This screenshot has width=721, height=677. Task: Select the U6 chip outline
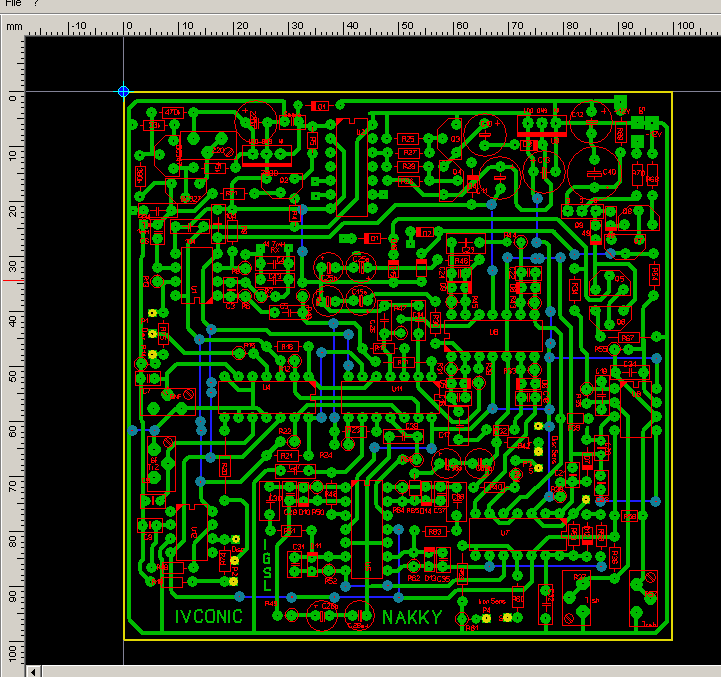[x=493, y=336]
